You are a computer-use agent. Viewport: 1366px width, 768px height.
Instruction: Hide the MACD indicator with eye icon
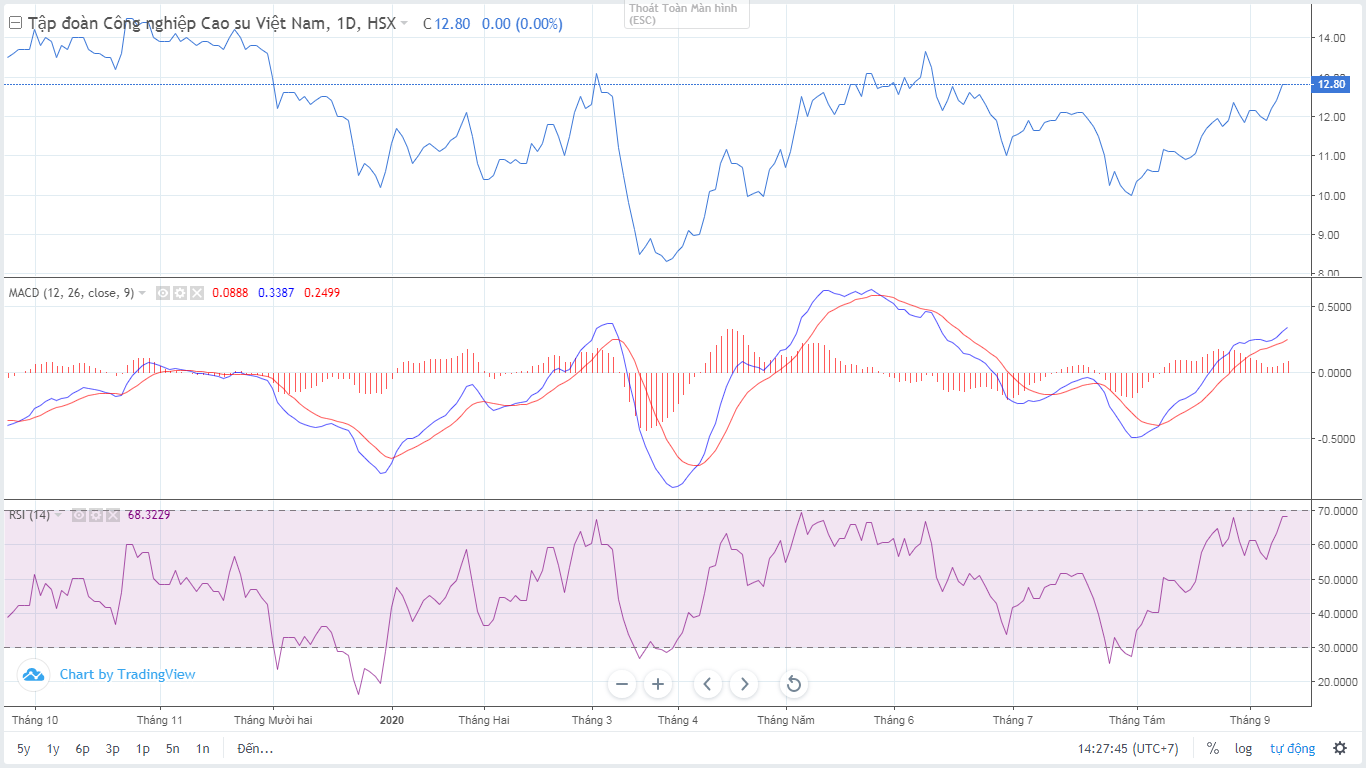163,293
